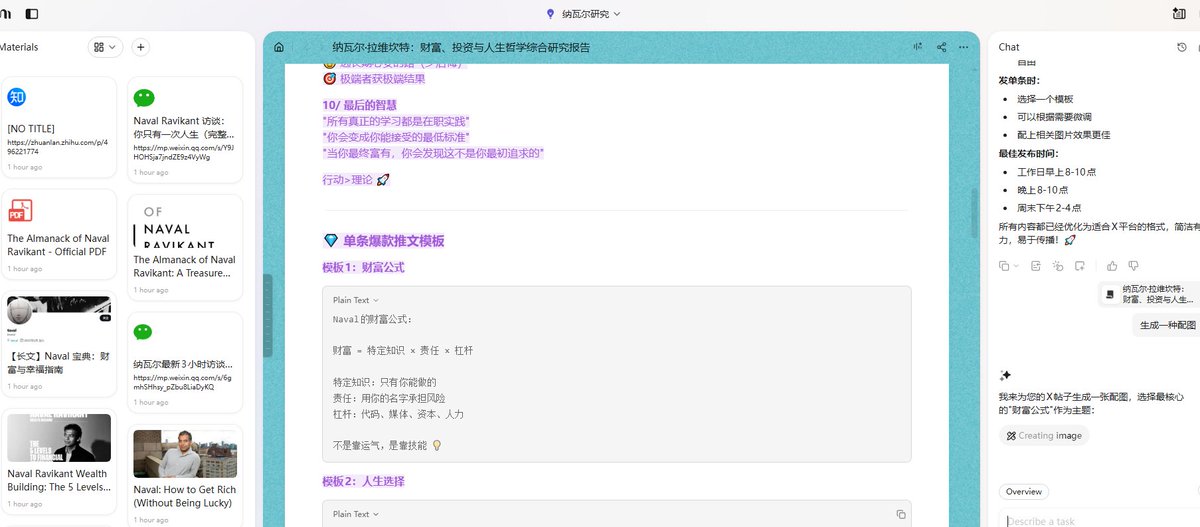This screenshot has width=1200, height=527.
Task: Click the 单条爆款推文模板 heading
Action: pyautogui.click(x=393, y=241)
